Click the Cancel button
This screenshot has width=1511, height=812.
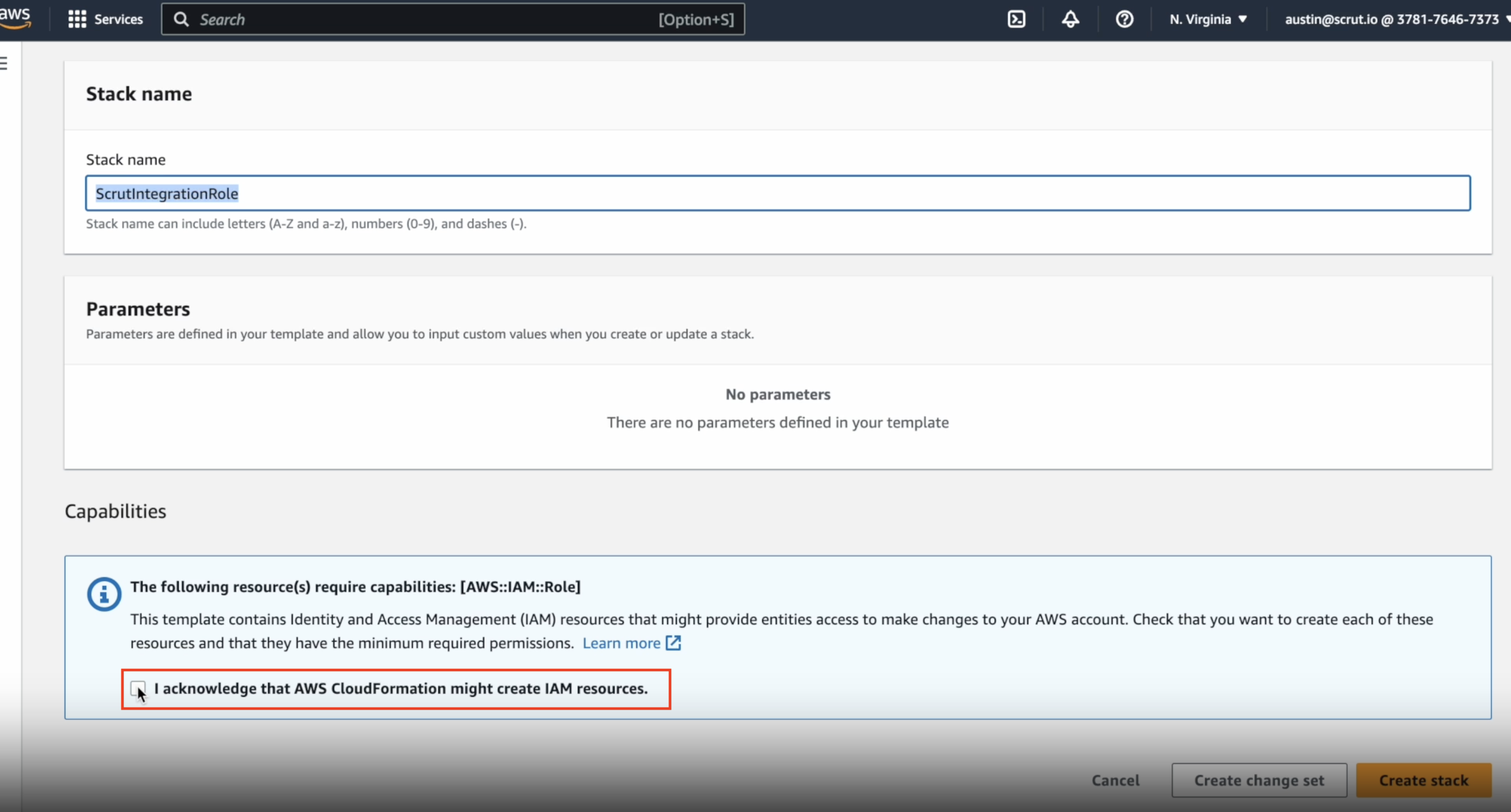(x=1115, y=780)
